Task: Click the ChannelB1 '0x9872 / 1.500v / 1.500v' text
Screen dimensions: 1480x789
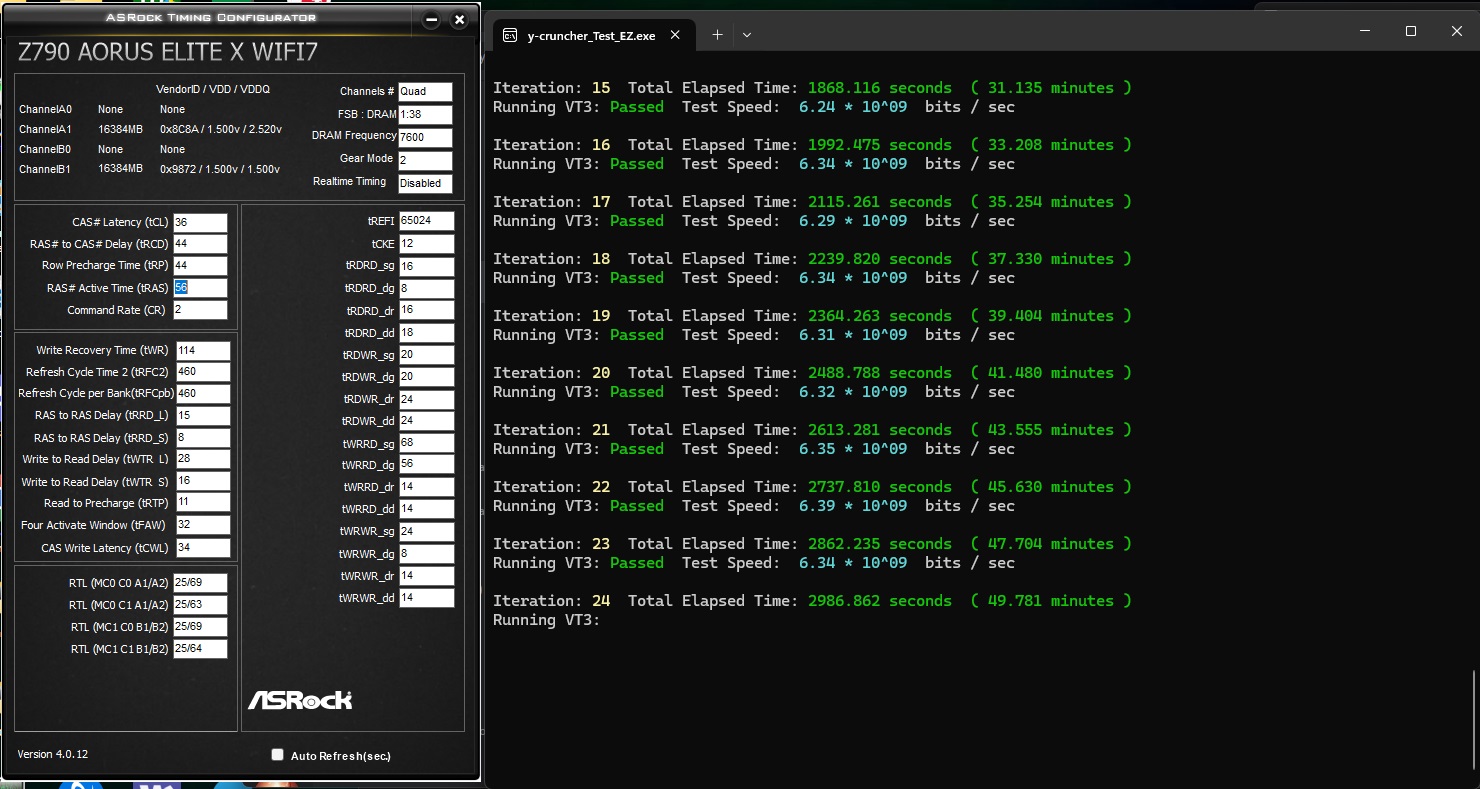Action: click(x=221, y=169)
